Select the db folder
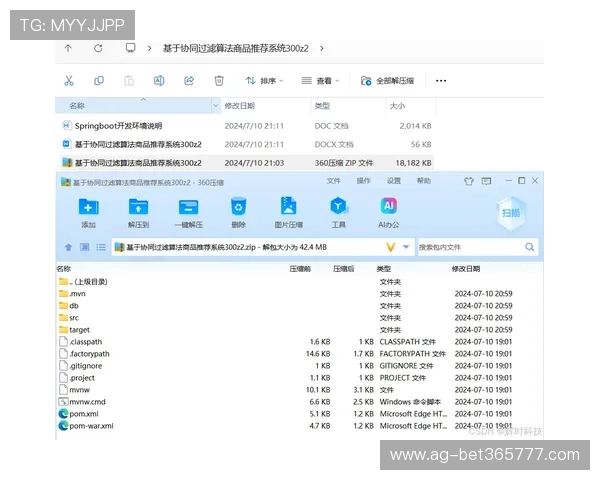 tap(69, 306)
